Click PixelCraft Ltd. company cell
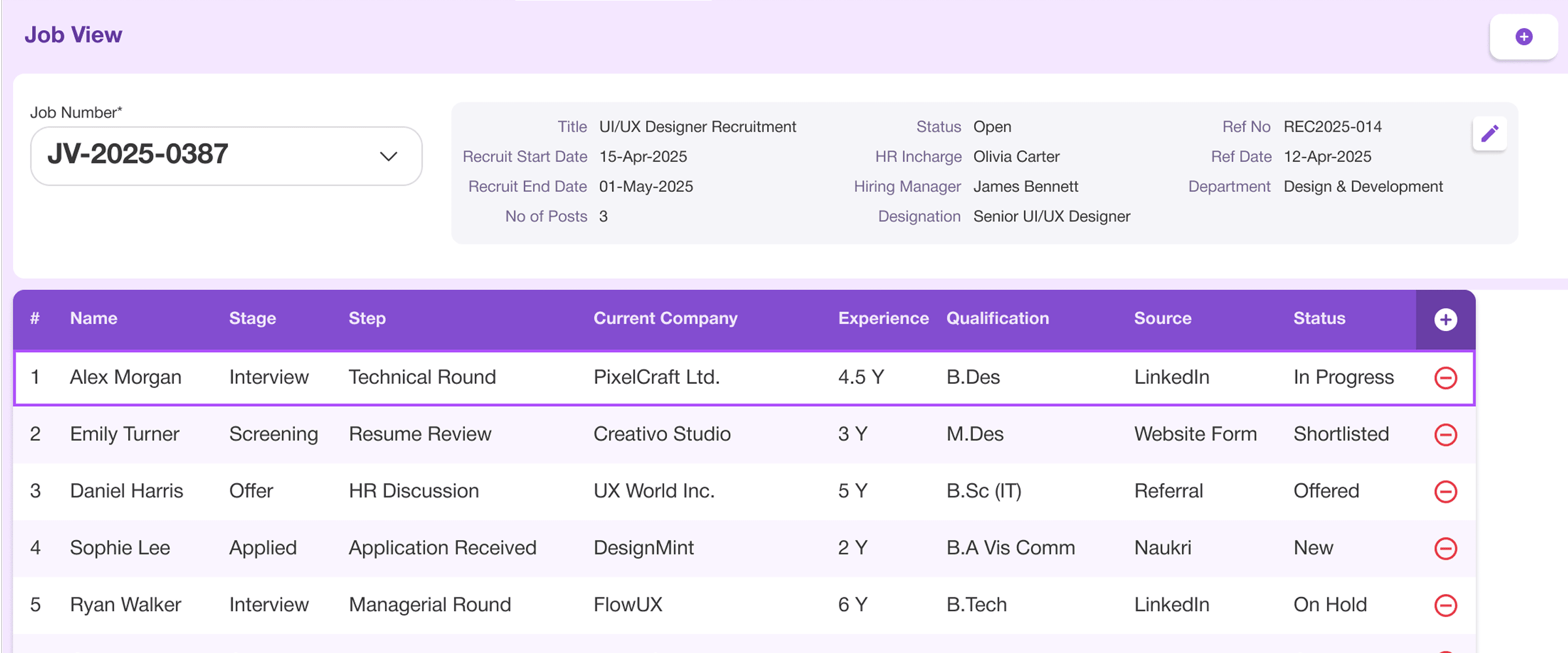Viewport: 1568px width, 653px height. (x=656, y=377)
